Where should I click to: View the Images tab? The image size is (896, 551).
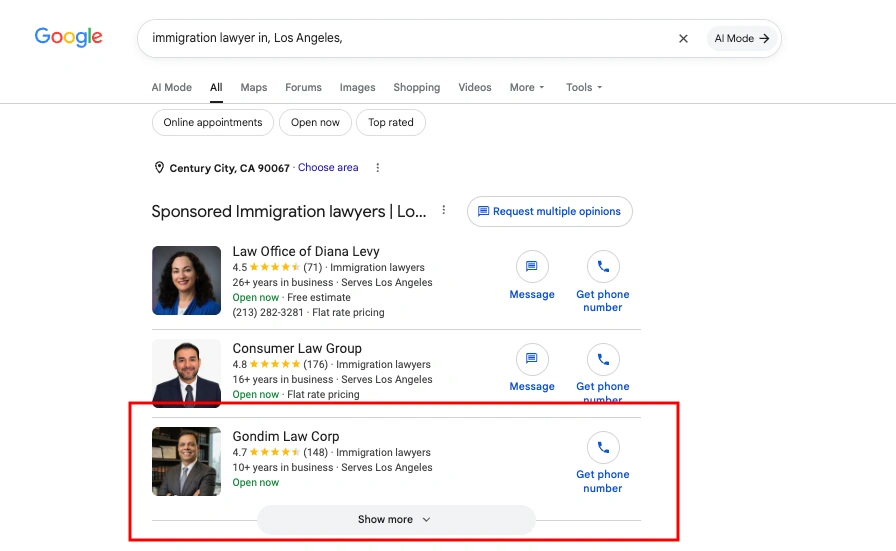pyautogui.click(x=357, y=87)
